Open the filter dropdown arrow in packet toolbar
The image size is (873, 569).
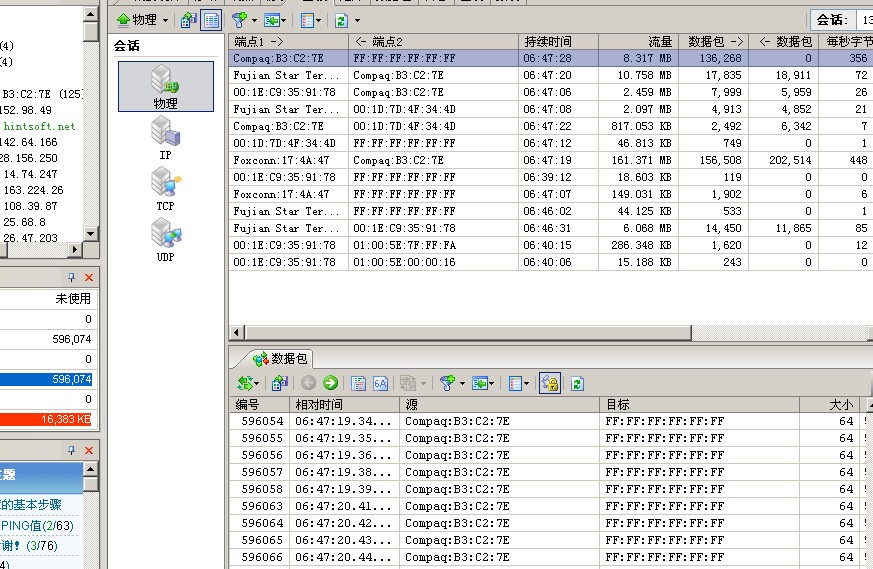click(461, 383)
